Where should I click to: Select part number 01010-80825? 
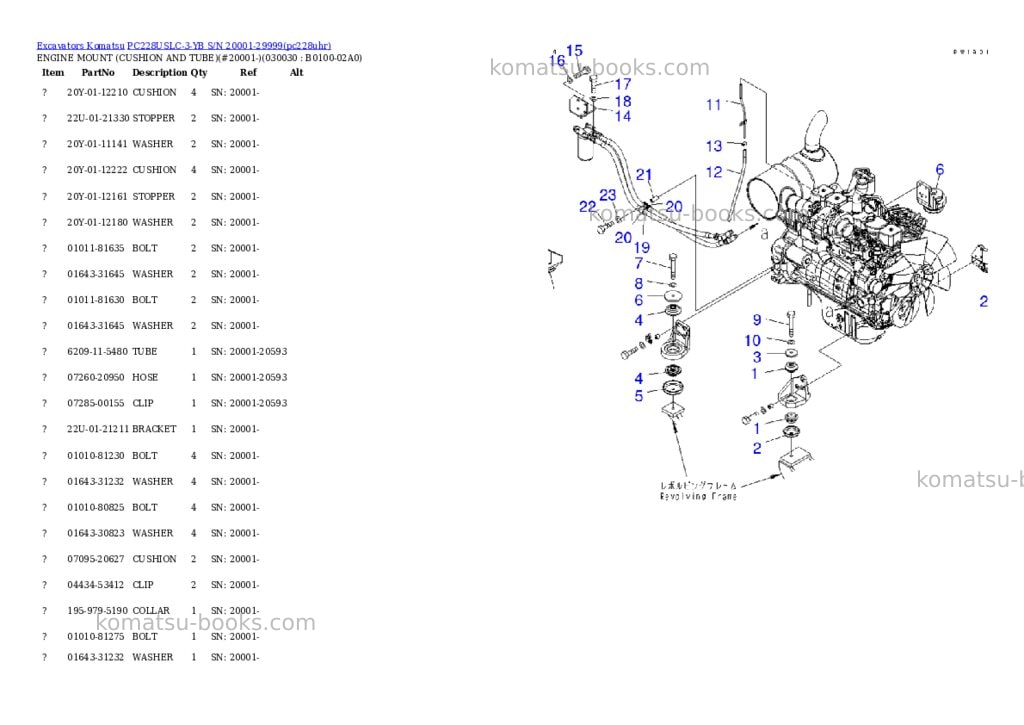95,508
